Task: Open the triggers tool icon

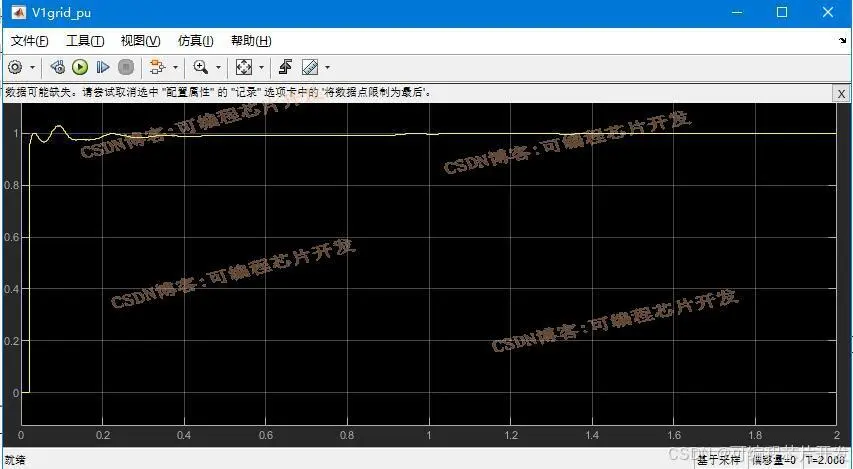Action: (x=285, y=67)
